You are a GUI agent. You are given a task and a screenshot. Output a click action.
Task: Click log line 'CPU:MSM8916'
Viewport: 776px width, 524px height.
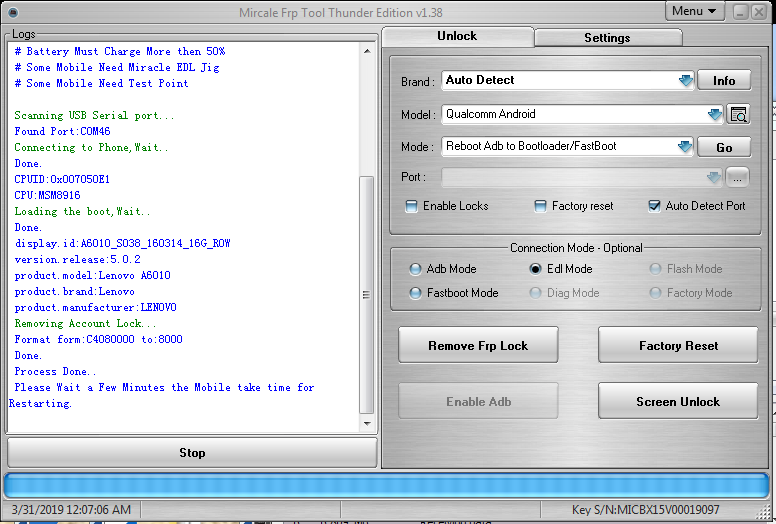(48, 195)
